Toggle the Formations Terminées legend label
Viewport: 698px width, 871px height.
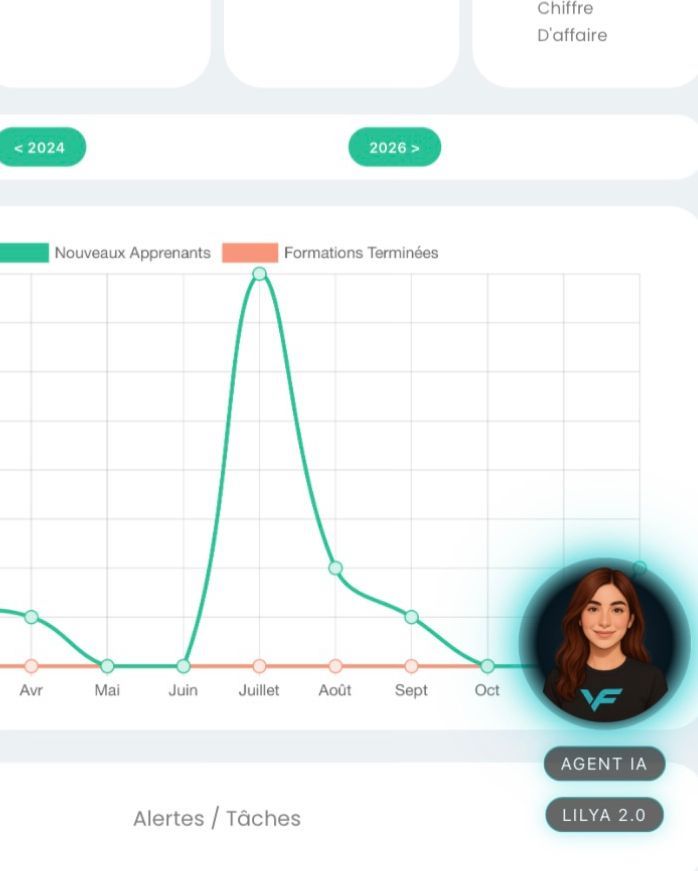pyautogui.click(x=361, y=253)
